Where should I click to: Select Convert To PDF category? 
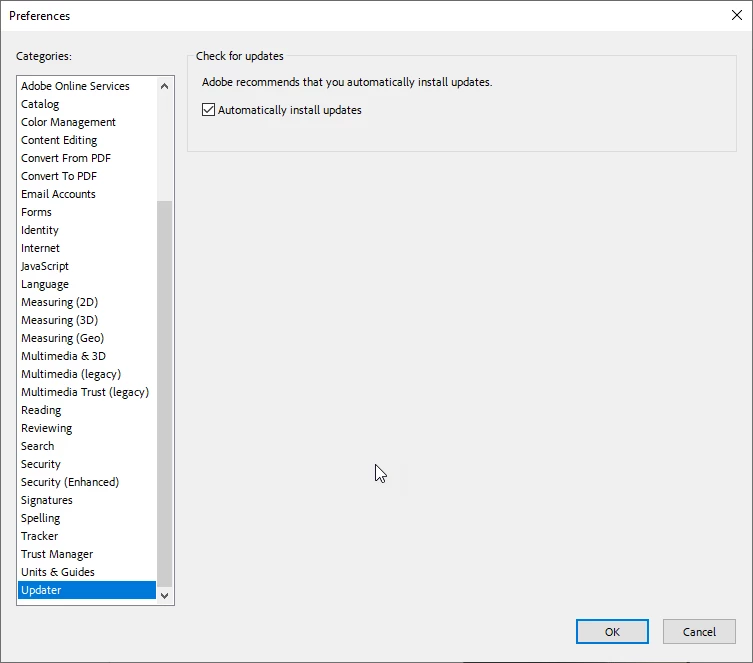[87, 176]
